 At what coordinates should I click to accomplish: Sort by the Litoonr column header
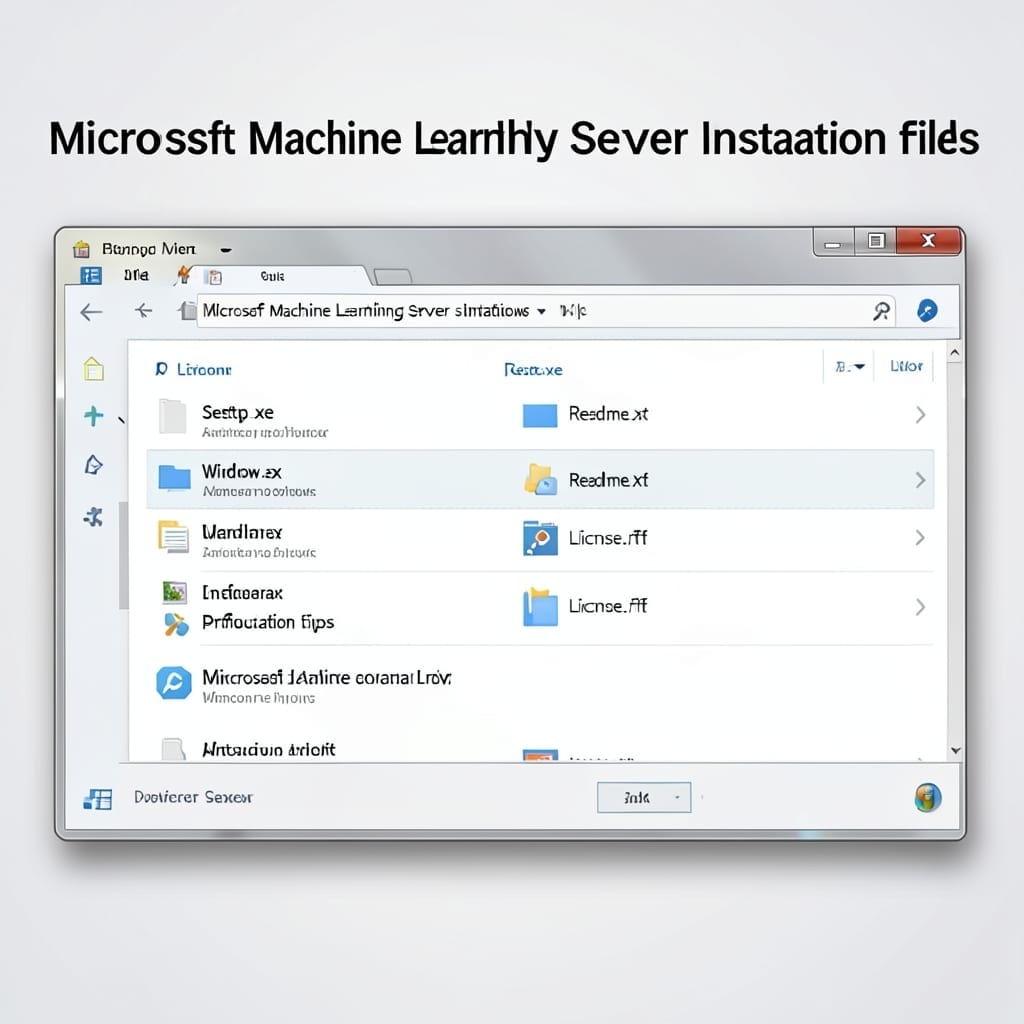204,370
